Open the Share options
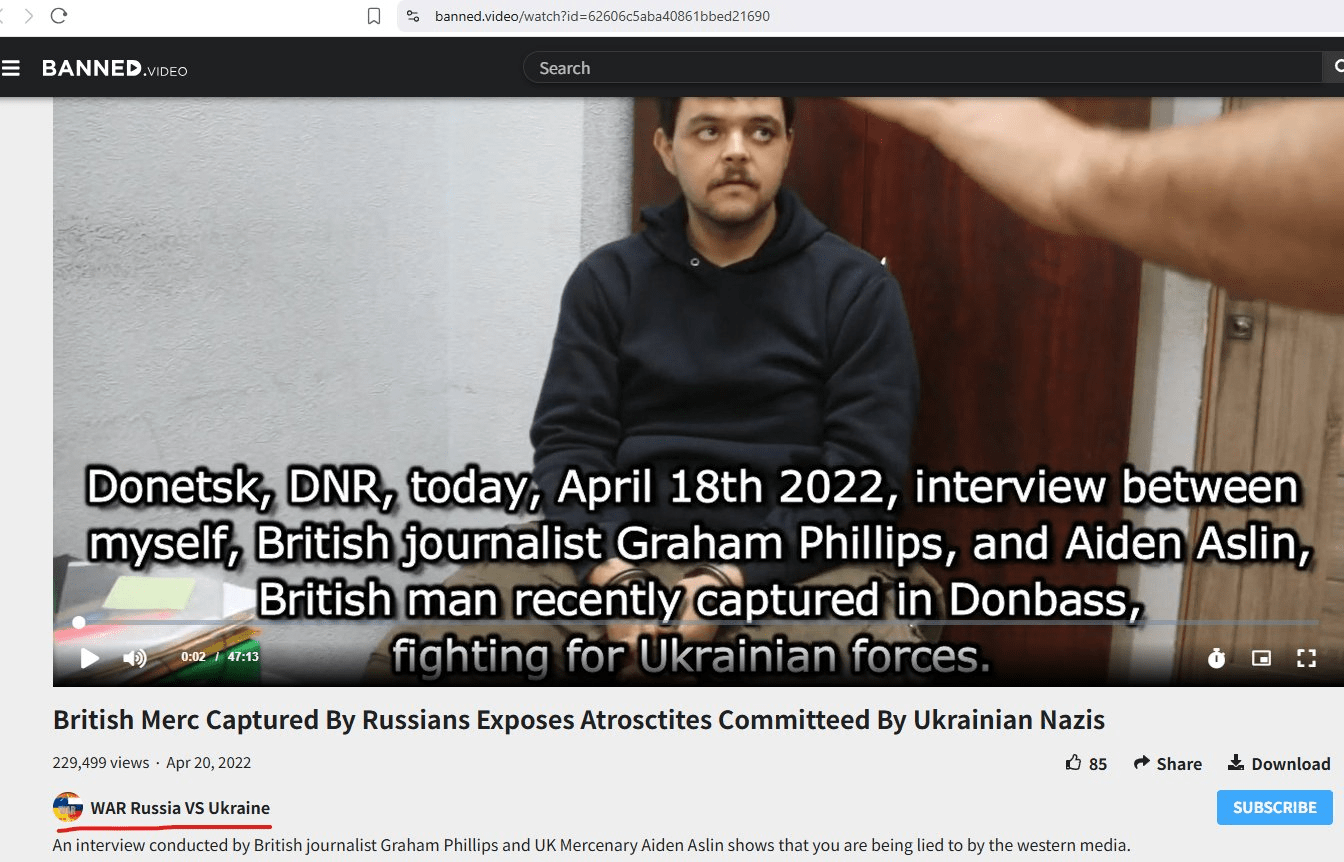The width and height of the screenshot is (1344, 862). point(1167,763)
